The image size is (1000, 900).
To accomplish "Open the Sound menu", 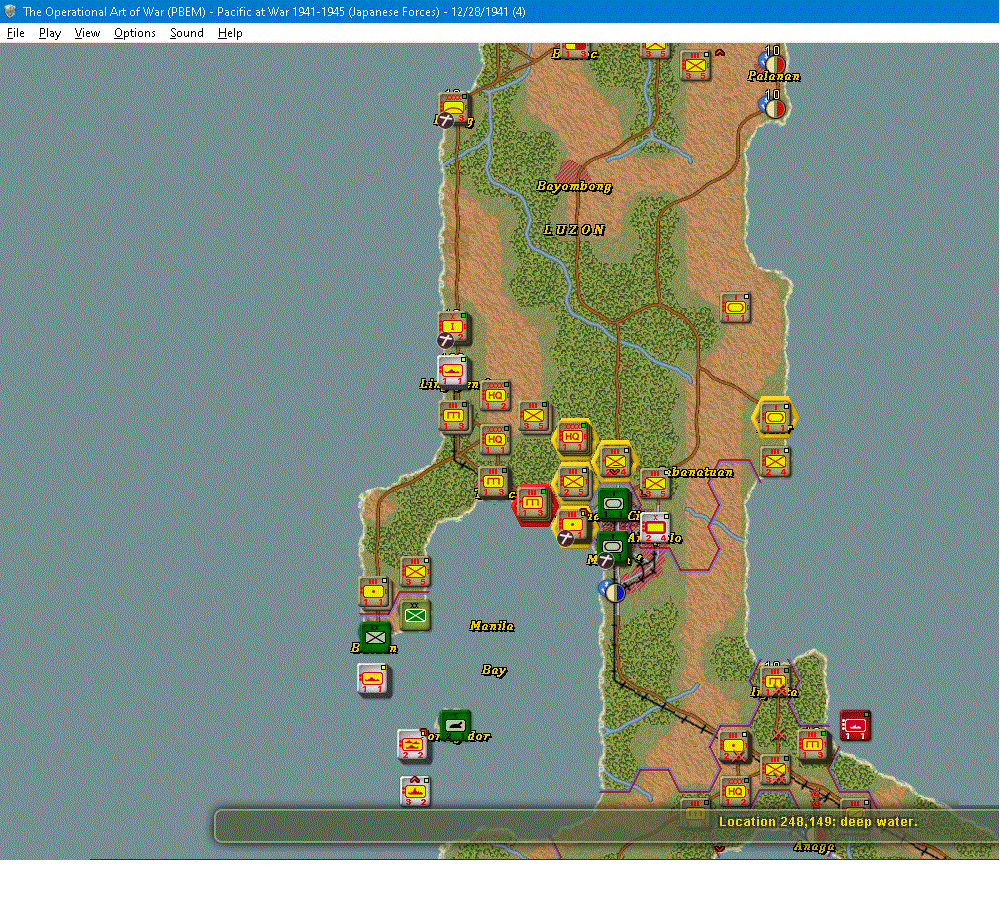I will (187, 33).
